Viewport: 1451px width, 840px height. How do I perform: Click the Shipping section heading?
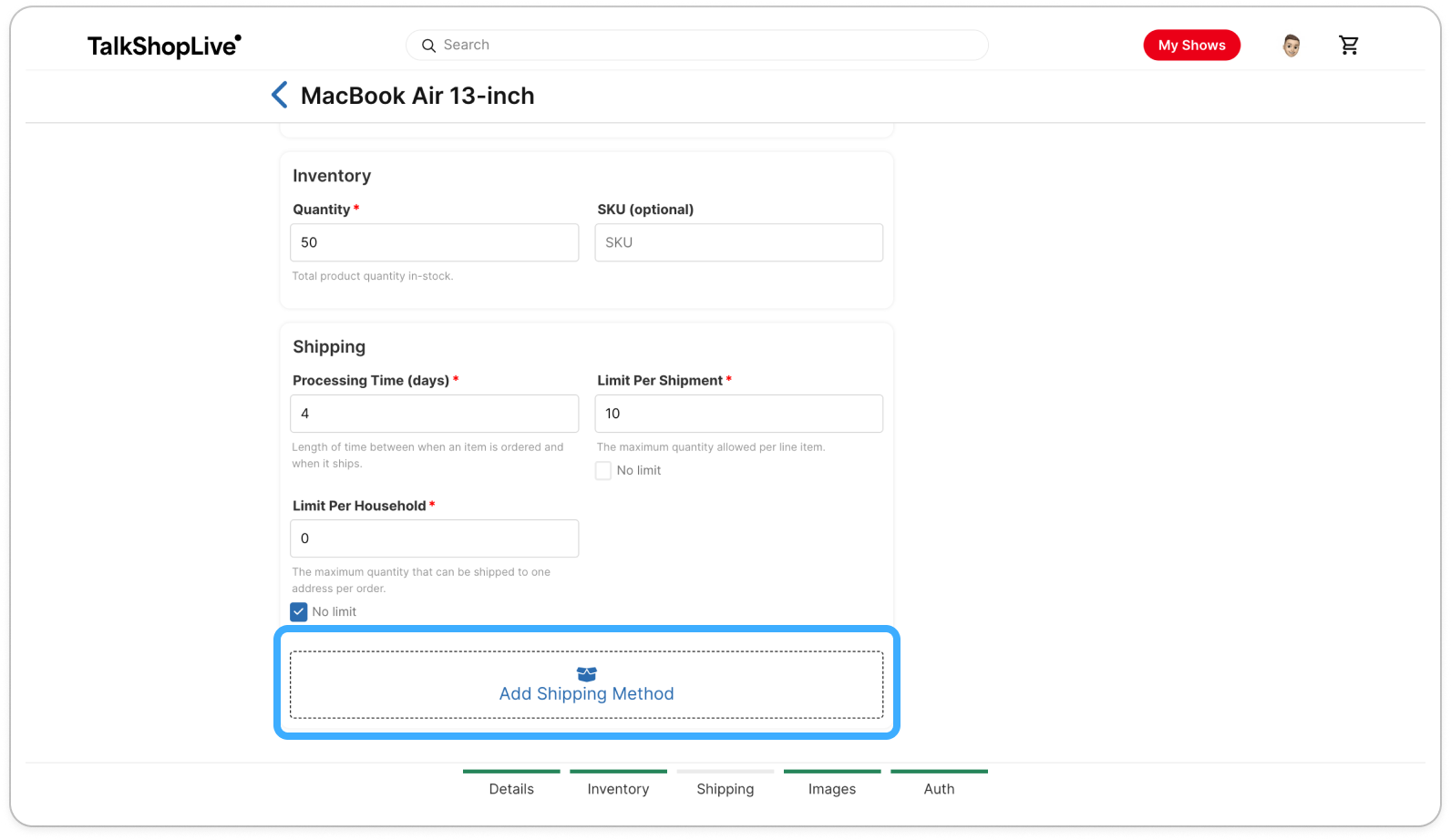(329, 347)
